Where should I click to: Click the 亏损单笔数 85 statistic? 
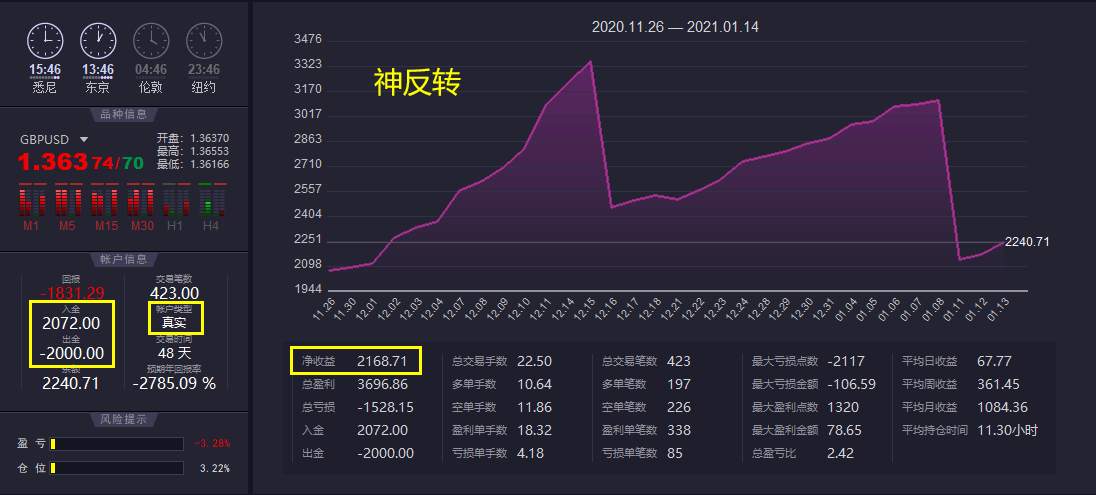coord(642,453)
